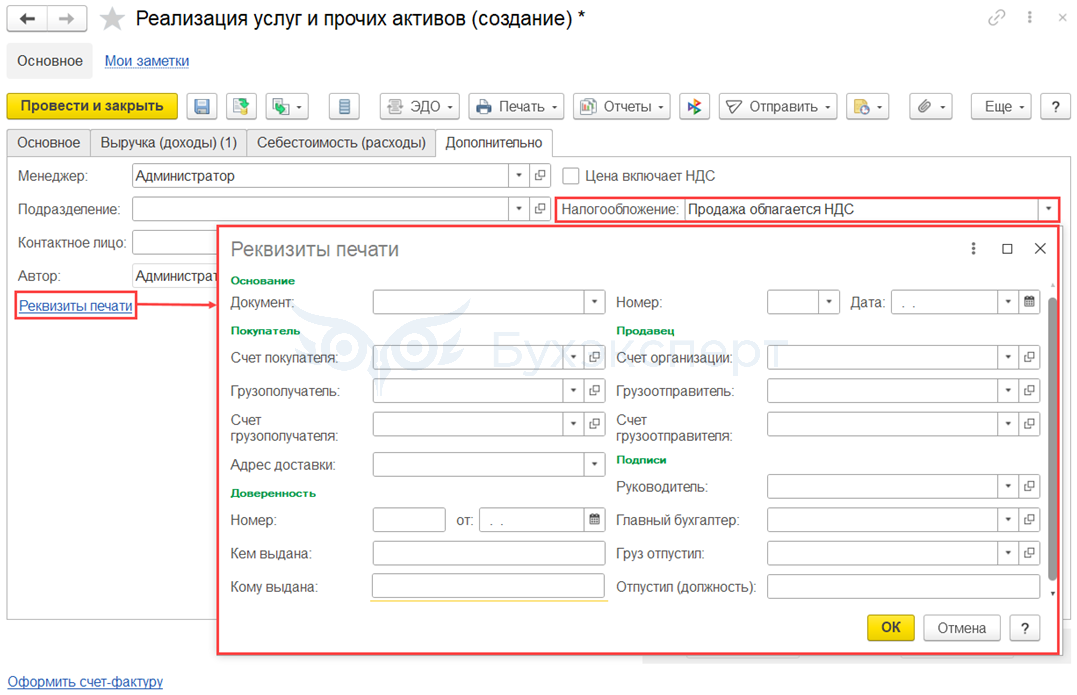The width and height of the screenshot is (1077, 695).
Task: Open the reminder/note icon dropdown
Action: tap(868, 106)
